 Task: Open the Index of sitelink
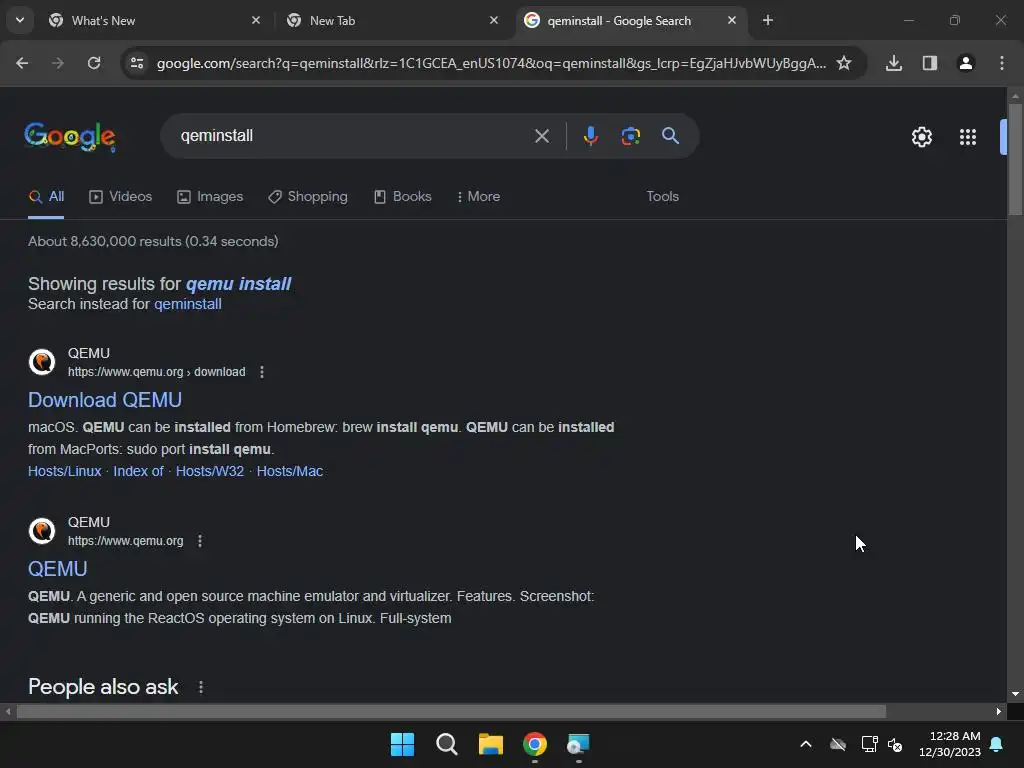[138, 472]
